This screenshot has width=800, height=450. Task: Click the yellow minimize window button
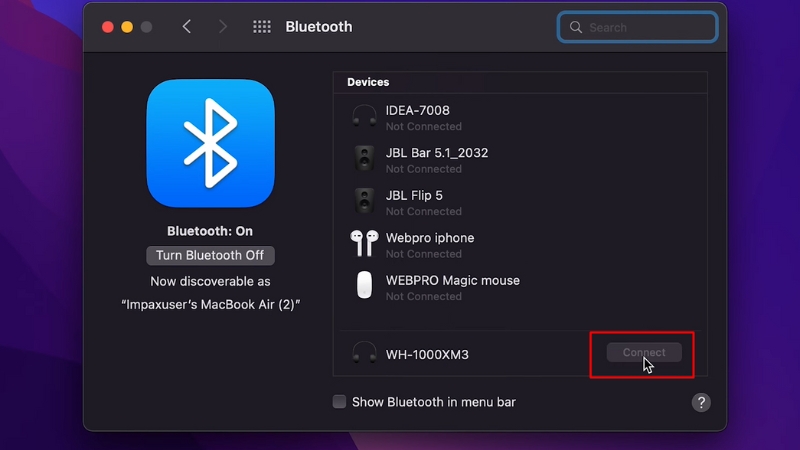pyautogui.click(x=127, y=27)
